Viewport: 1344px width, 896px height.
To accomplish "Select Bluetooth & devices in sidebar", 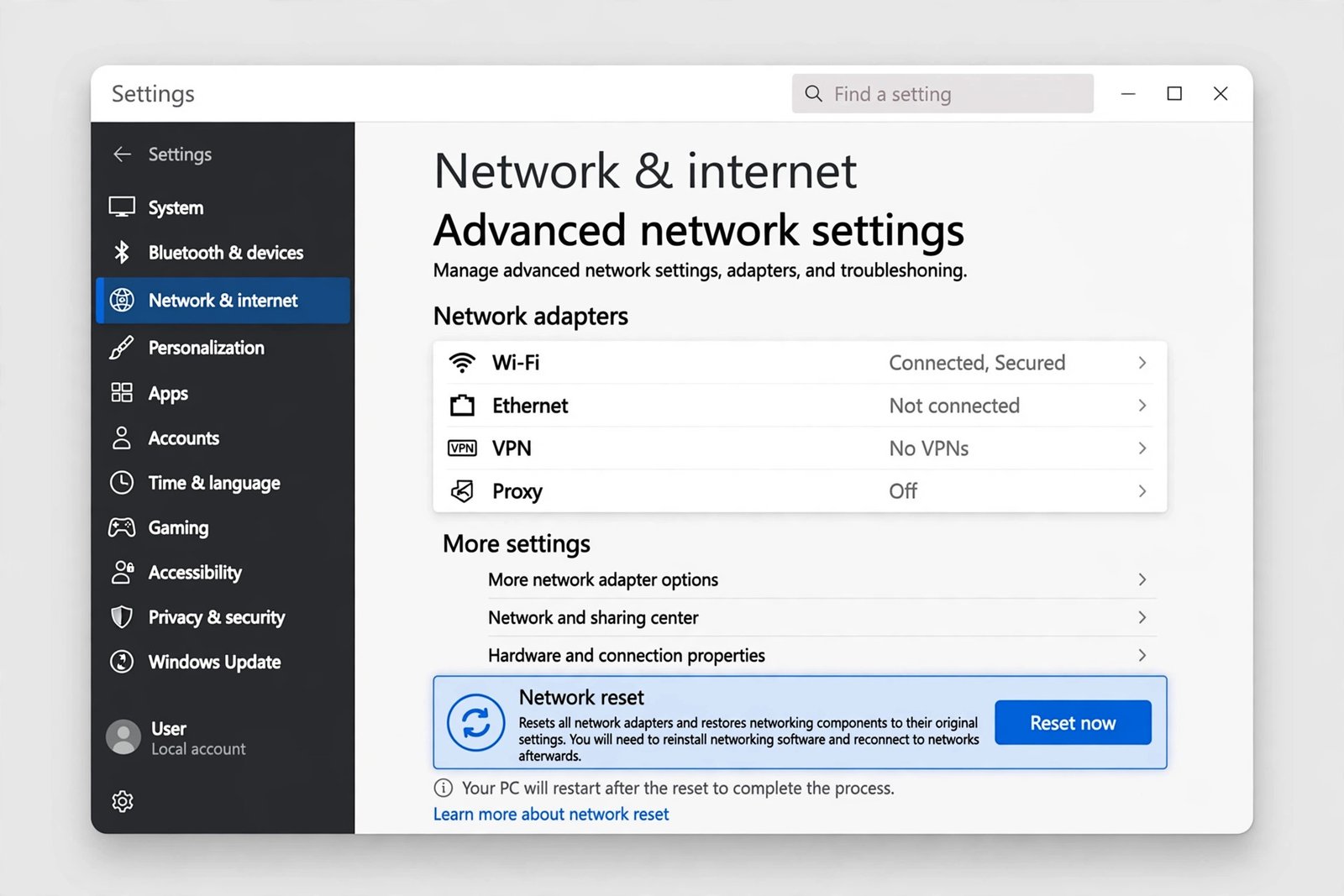I will pos(223,252).
